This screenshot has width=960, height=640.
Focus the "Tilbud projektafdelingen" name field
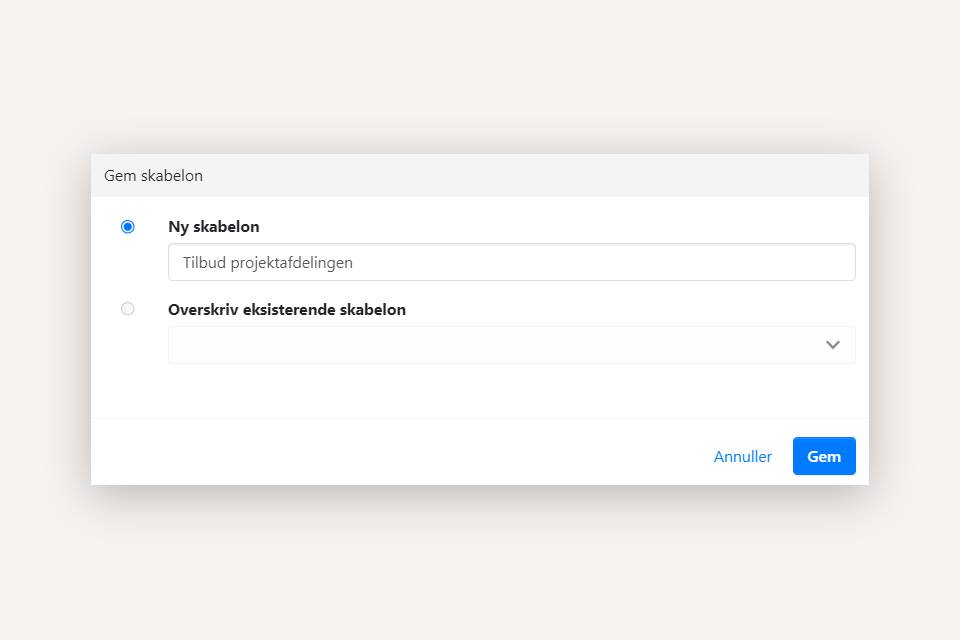(x=511, y=262)
